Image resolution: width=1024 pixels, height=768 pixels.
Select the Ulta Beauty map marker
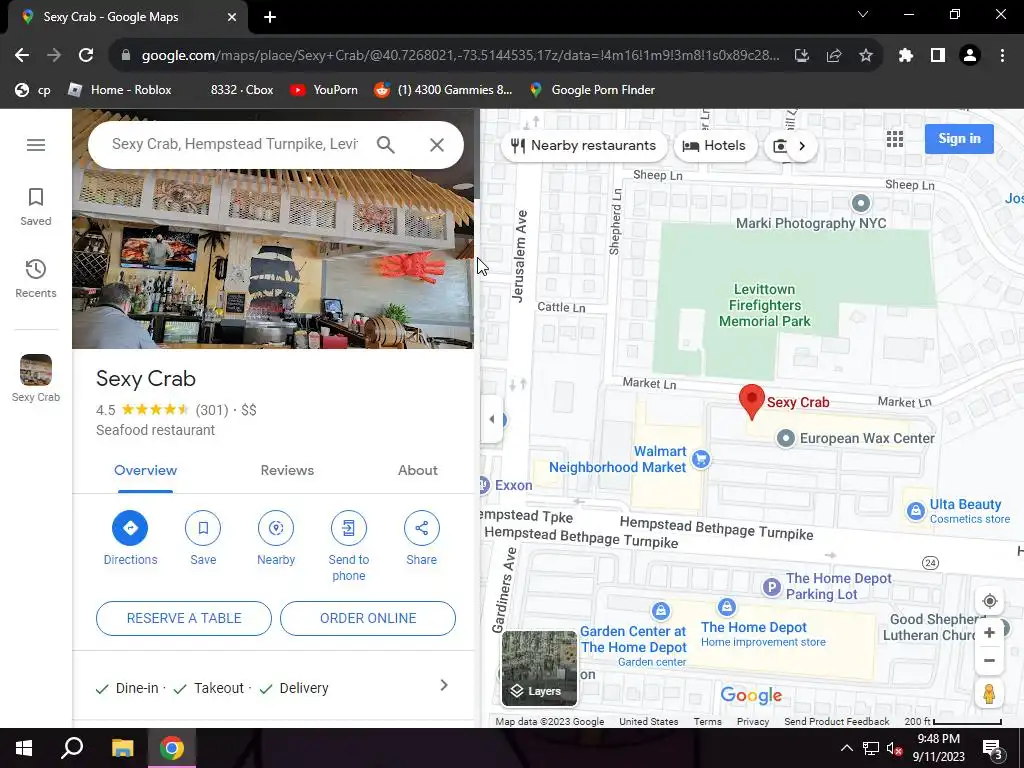916,511
